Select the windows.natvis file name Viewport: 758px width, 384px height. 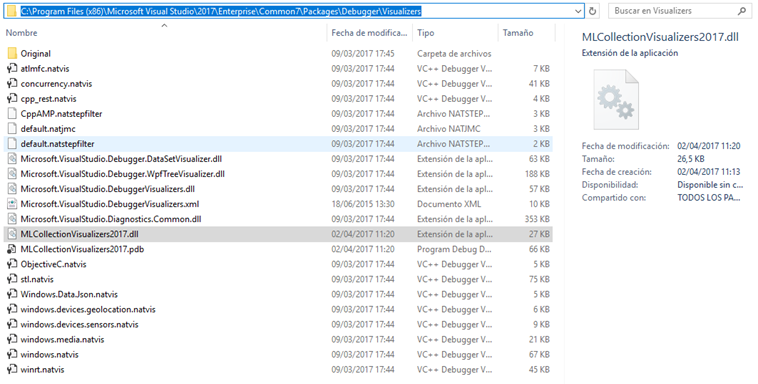(49, 354)
